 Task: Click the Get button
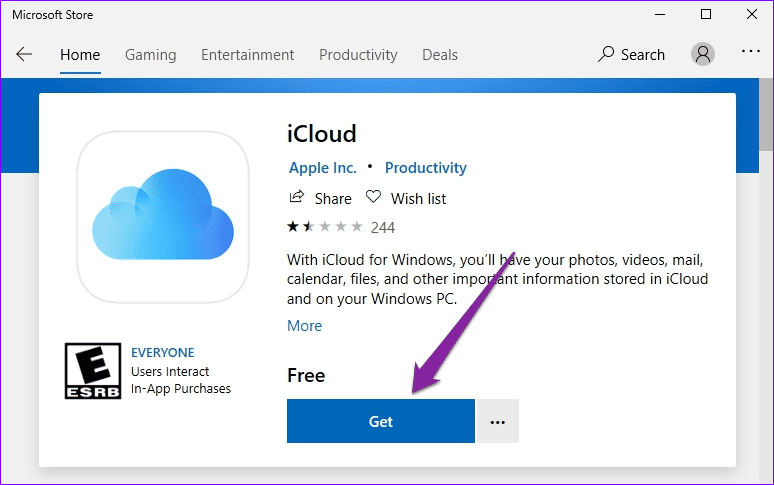[381, 421]
